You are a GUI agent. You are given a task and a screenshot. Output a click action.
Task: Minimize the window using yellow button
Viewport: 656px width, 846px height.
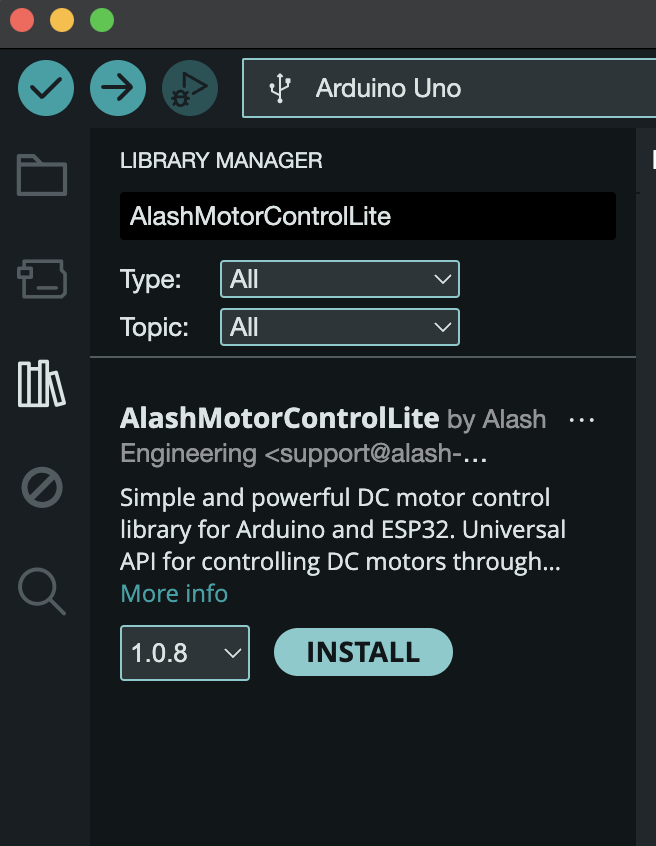(62, 20)
